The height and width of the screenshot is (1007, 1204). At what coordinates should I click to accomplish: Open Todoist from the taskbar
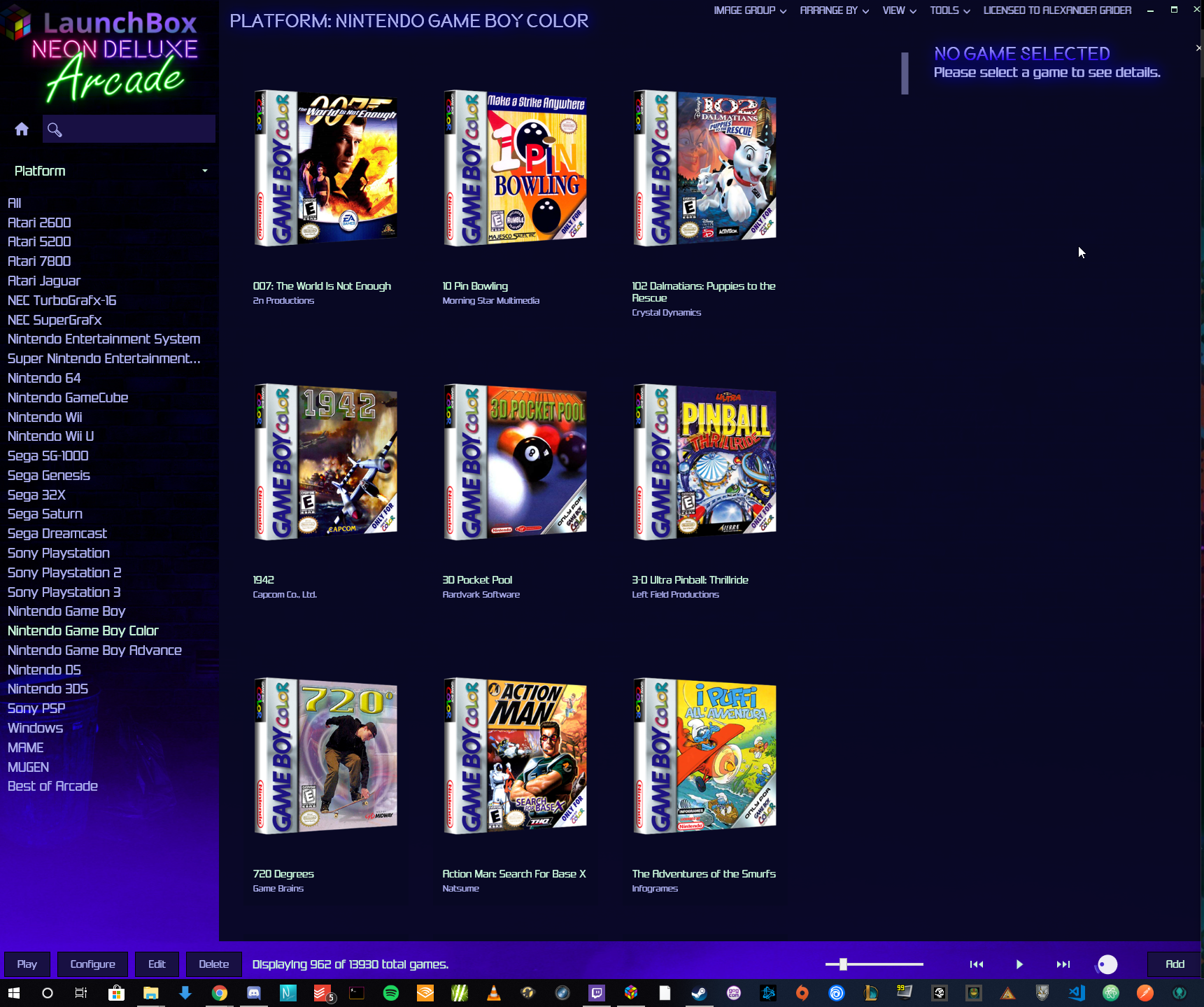click(323, 993)
